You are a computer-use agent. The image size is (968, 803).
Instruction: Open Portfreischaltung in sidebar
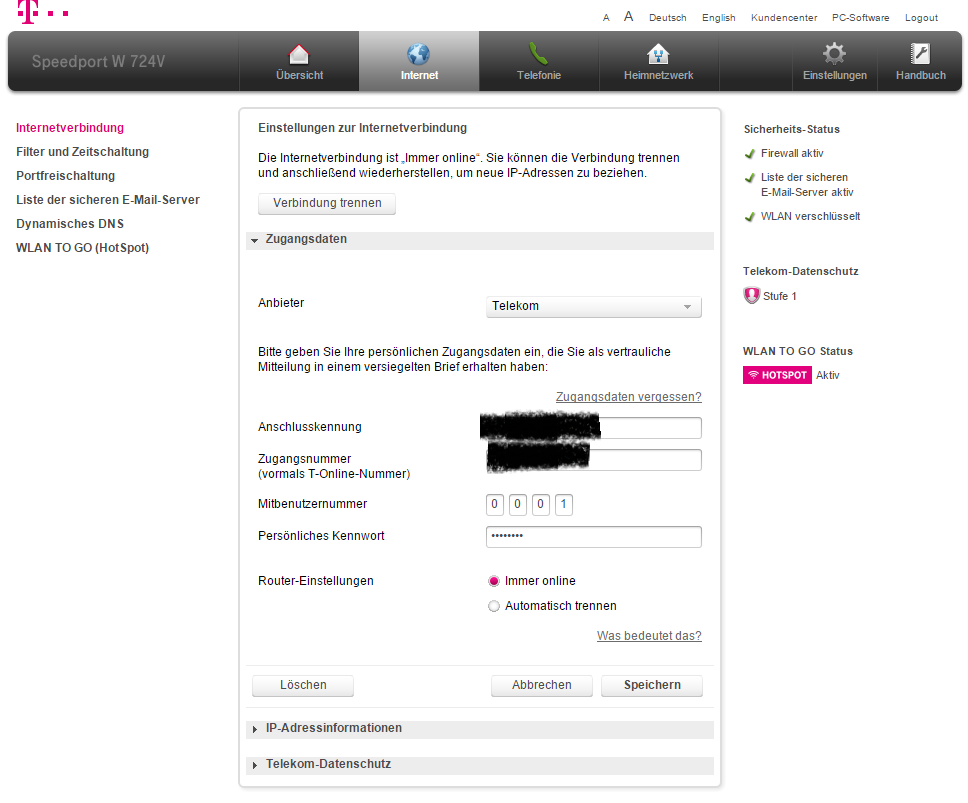pos(65,176)
